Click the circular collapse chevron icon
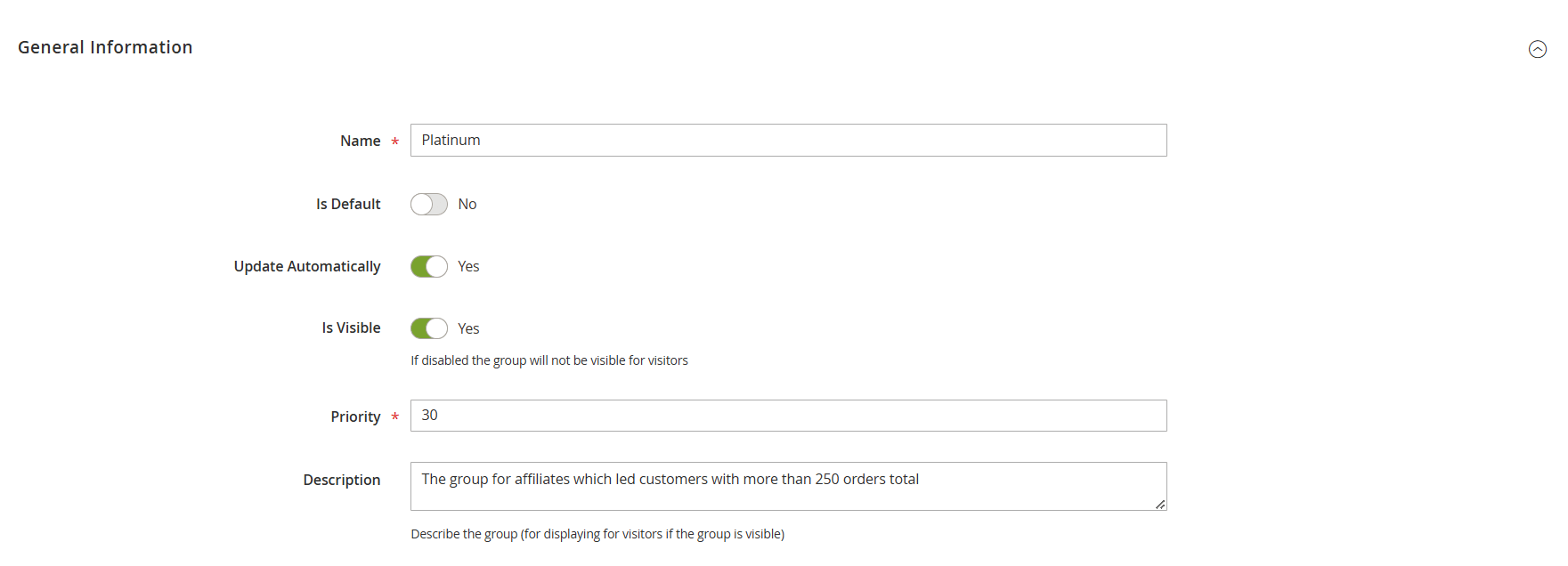Viewport: 1568px width, 566px height. (x=1537, y=50)
